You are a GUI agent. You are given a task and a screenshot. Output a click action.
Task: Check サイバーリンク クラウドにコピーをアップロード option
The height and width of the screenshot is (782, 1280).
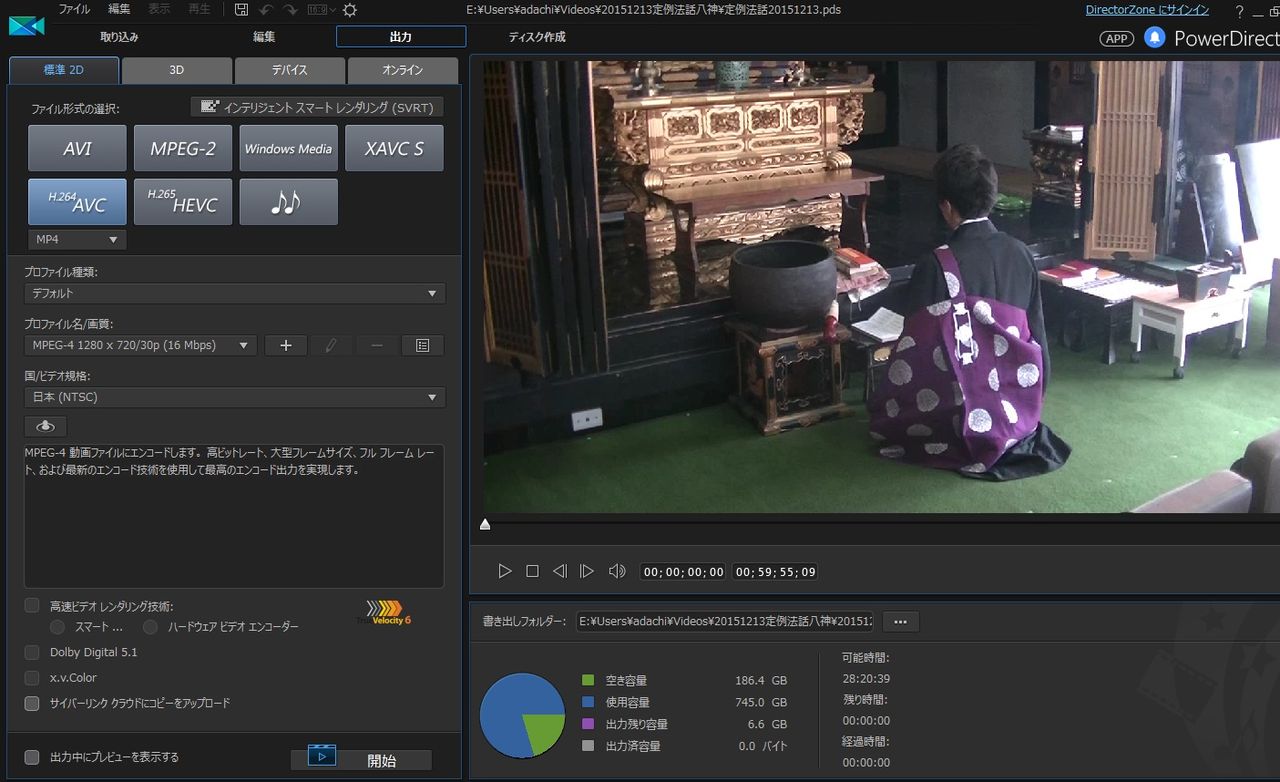click(32, 703)
